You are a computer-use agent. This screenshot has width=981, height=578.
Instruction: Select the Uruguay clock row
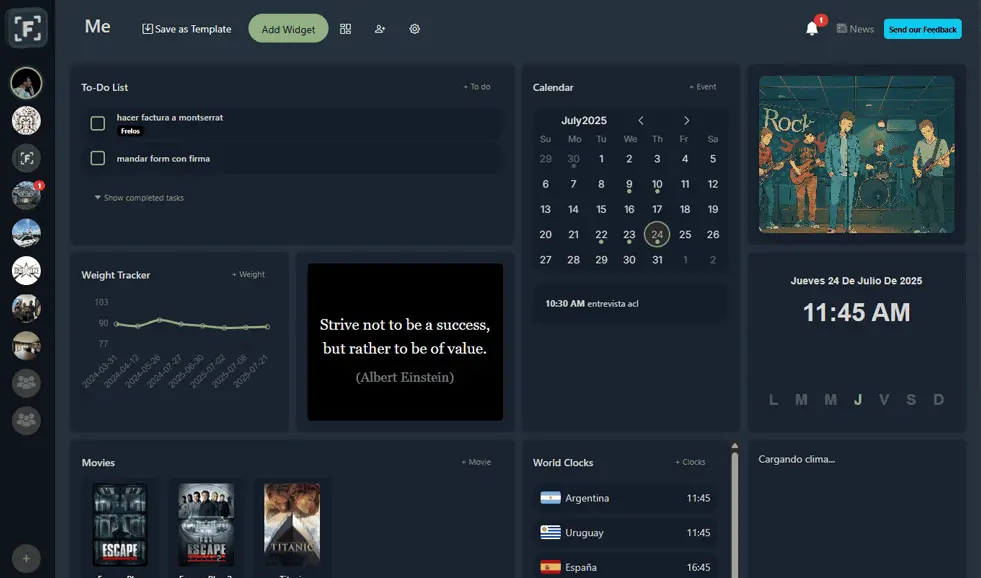click(x=626, y=532)
